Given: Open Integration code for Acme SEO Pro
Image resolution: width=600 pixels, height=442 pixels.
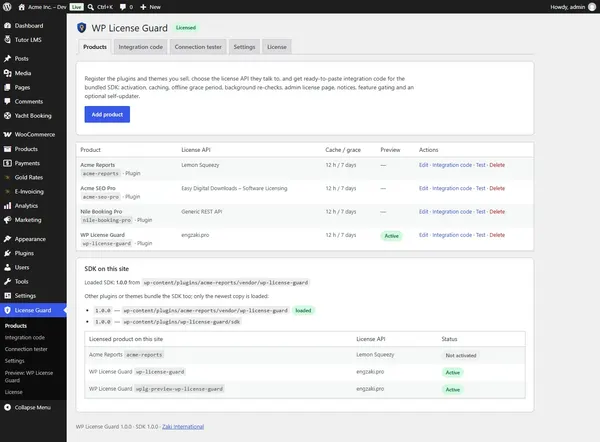Looking at the screenshot, I should point(452,188).
